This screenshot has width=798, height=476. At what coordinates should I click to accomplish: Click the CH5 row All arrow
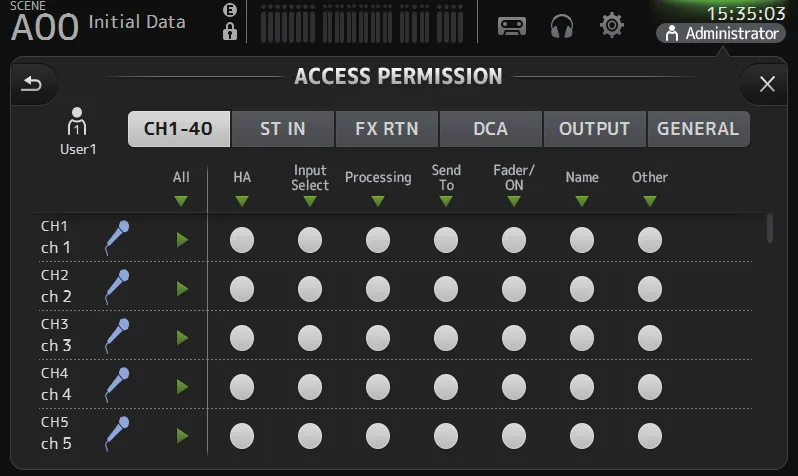coord(182,436)
